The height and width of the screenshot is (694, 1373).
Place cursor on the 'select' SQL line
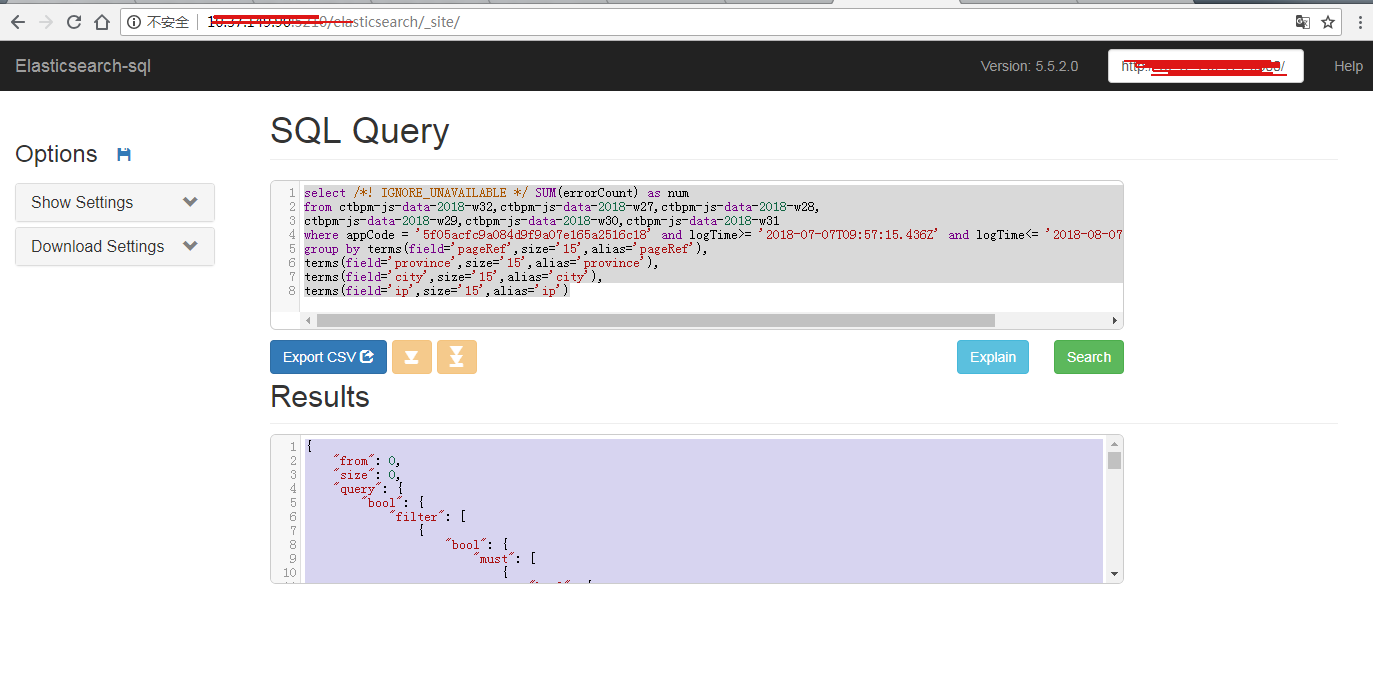tap(496, 193)
